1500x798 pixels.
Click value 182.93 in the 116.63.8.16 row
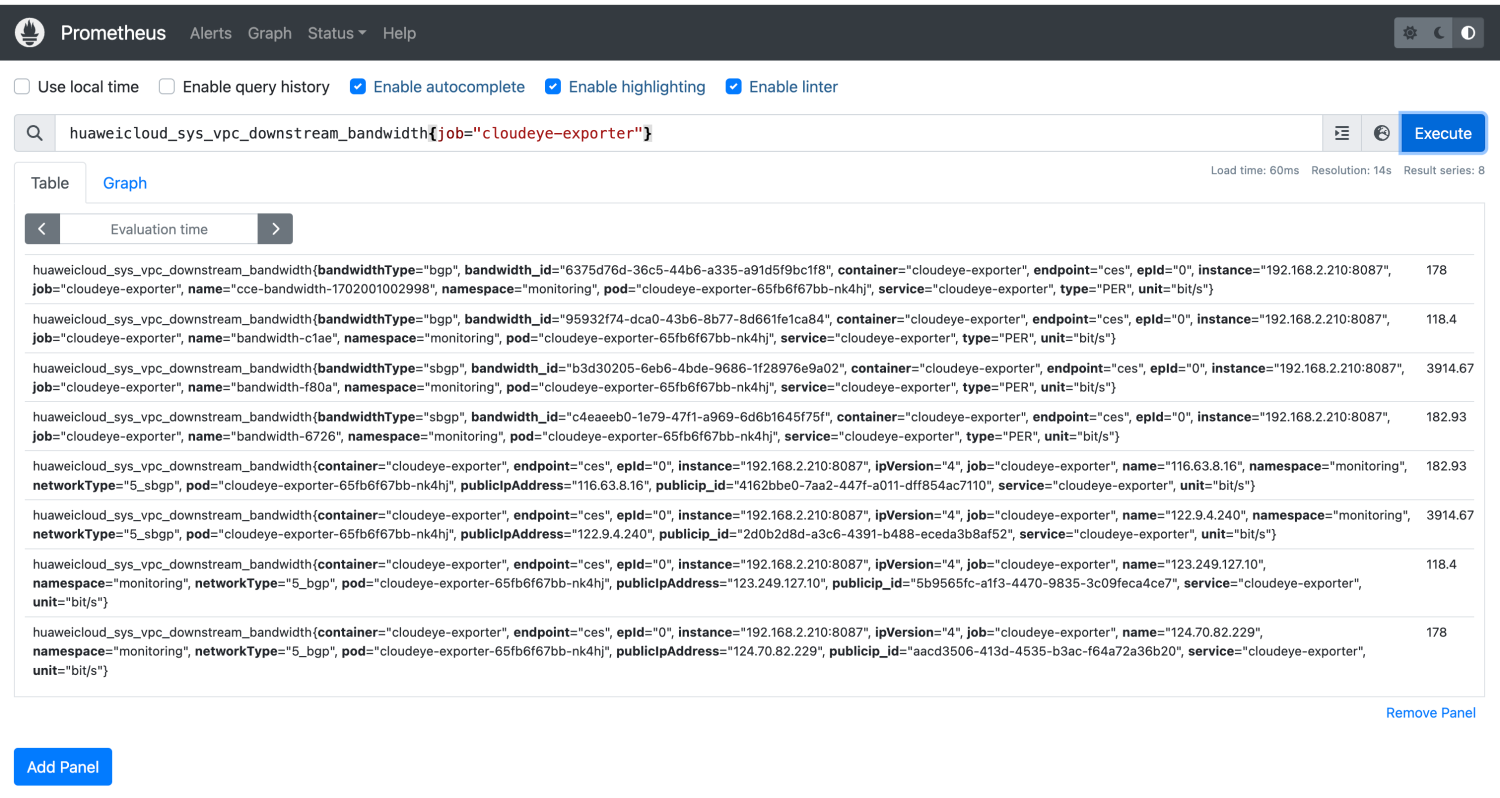point(1446,466)
